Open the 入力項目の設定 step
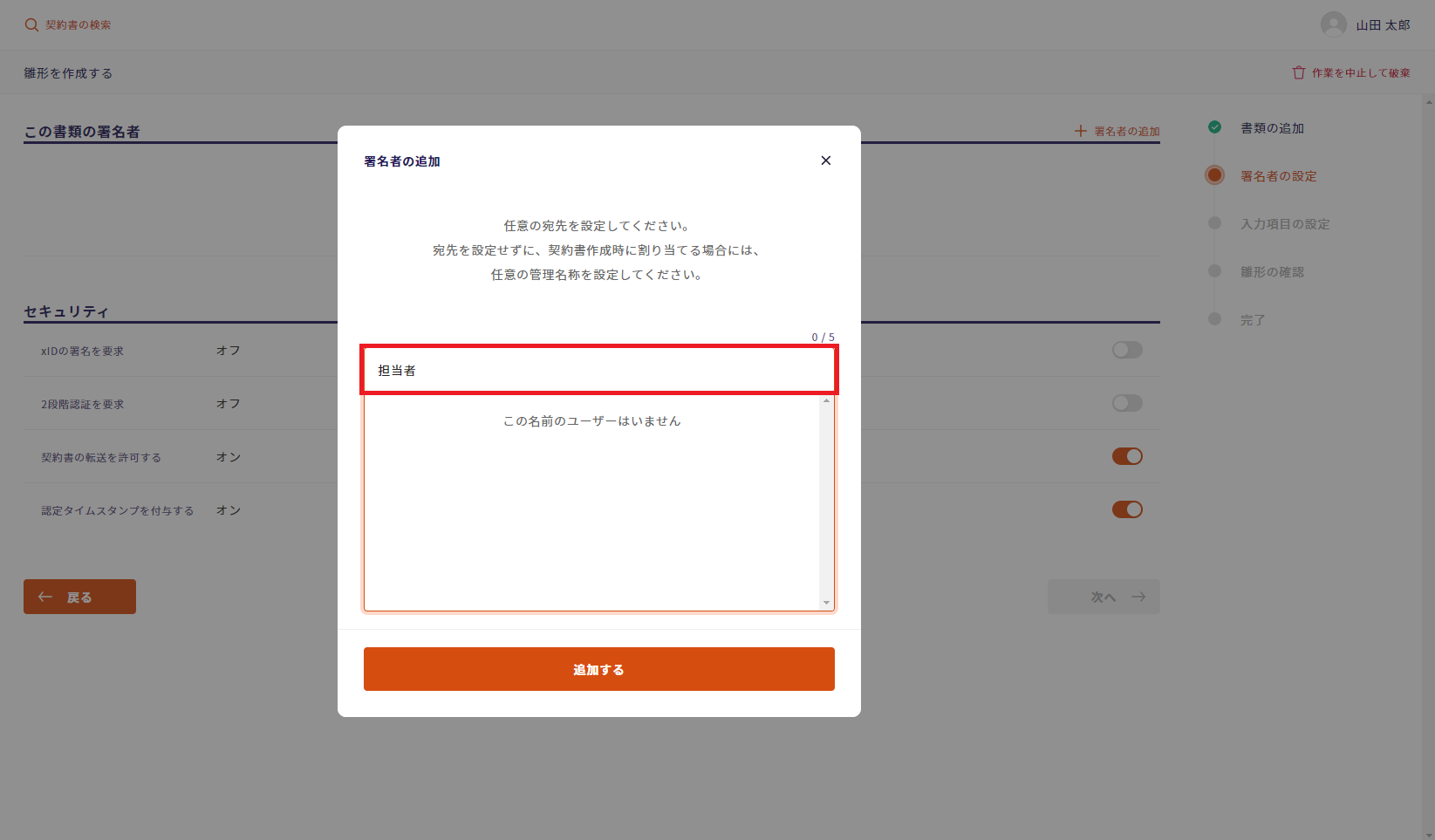This screenshot has width=1435, height=840. (x=1284, y=224)
